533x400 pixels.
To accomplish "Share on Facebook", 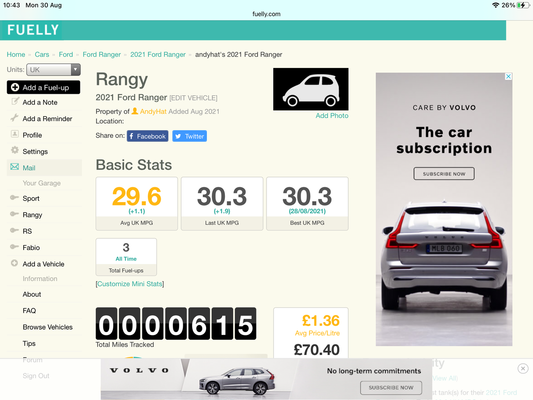I will (148, 136).
